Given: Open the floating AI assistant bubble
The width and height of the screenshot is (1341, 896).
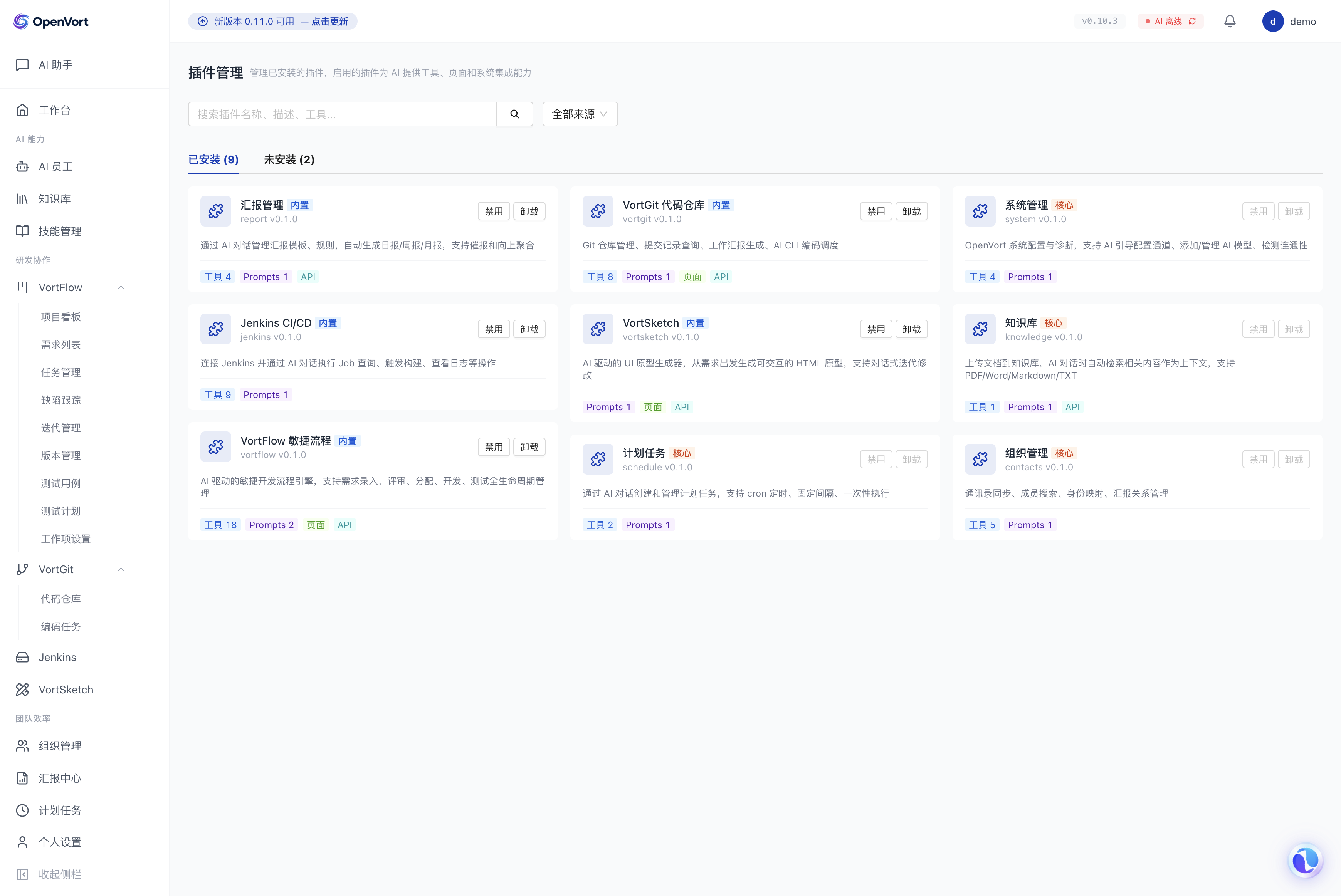Looking at the screenshot, I should point(1306,861).
